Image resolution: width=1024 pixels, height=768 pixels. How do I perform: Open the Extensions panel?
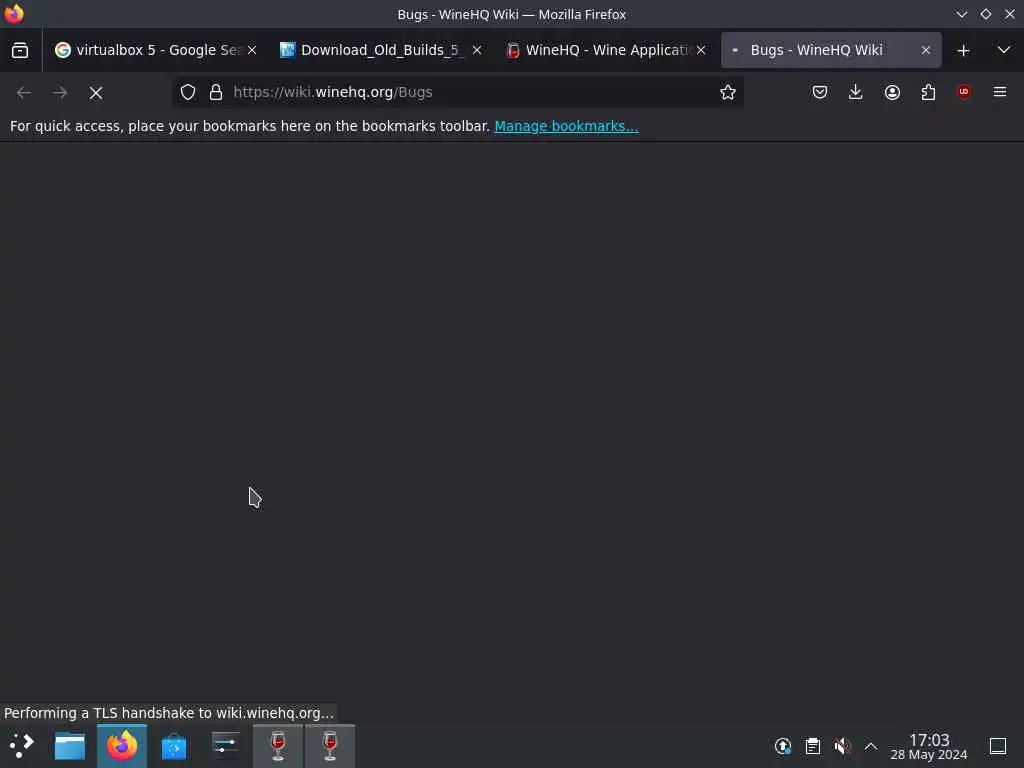[x=928, y=92]
